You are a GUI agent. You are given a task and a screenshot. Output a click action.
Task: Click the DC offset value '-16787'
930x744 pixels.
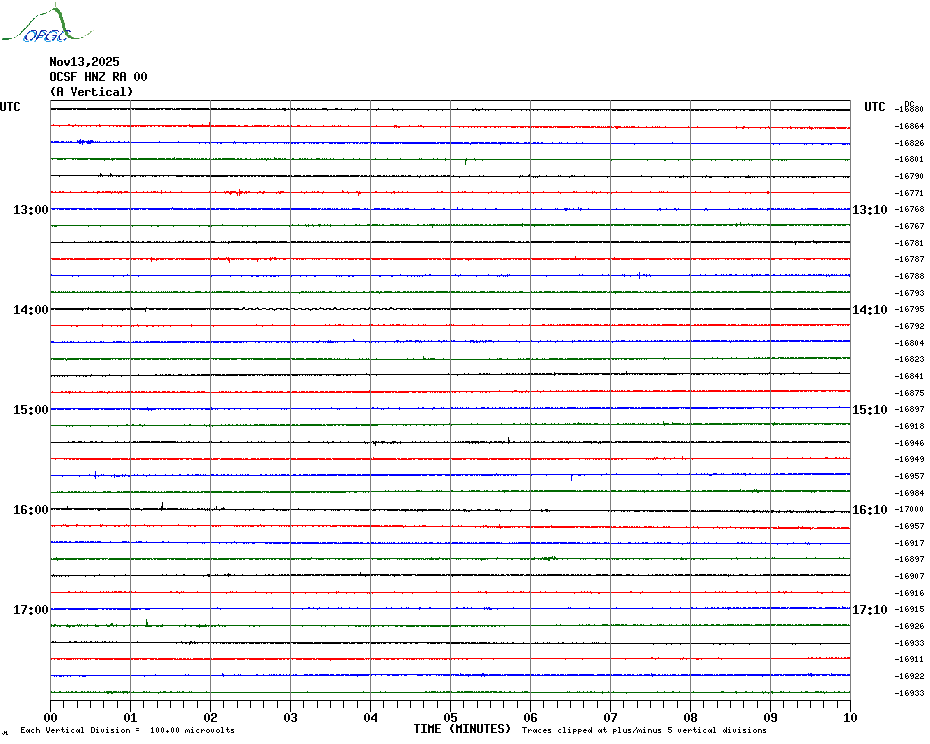(x=909, y=259)
